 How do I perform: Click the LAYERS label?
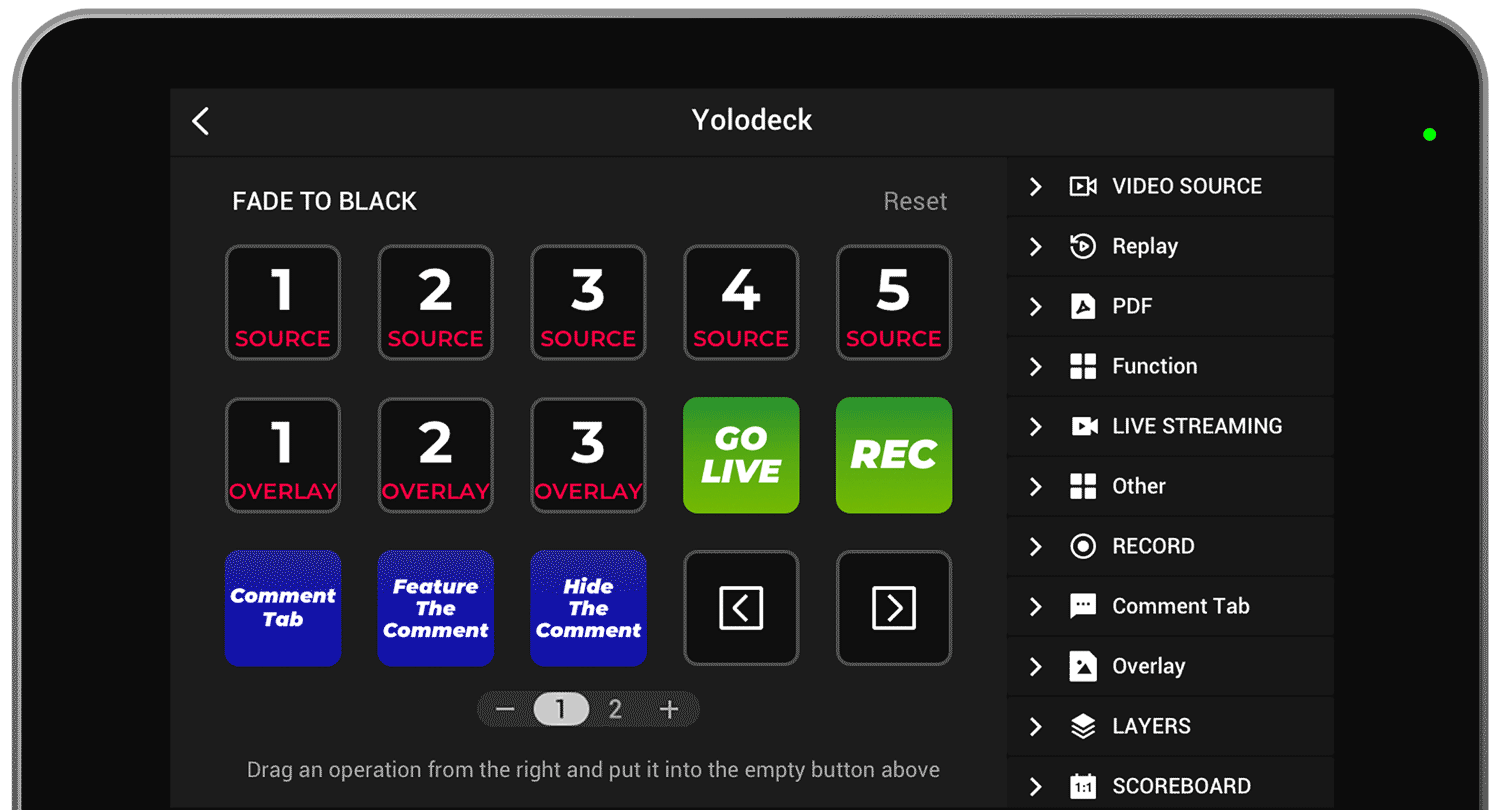pos(1151,726)
